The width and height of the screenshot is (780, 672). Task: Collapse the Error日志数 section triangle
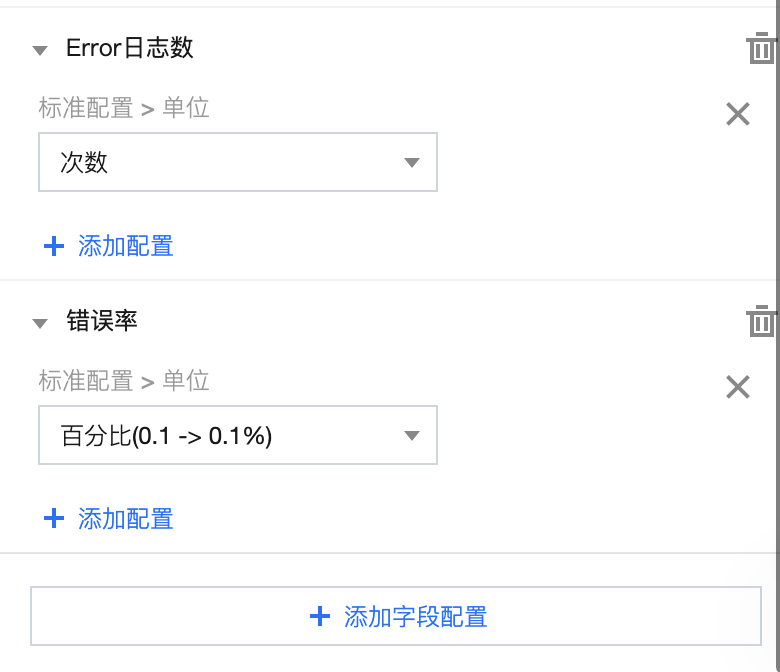40,50
